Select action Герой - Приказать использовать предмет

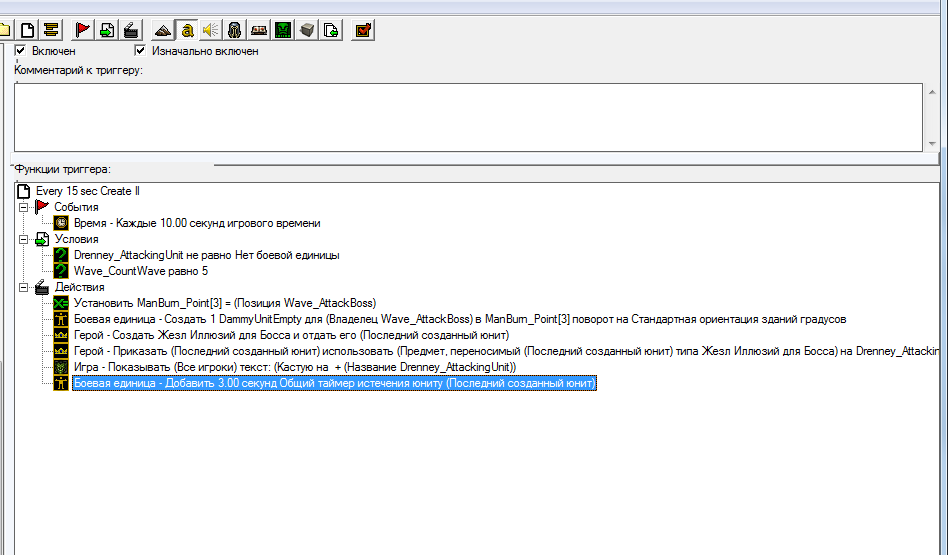tap(505, 351)
